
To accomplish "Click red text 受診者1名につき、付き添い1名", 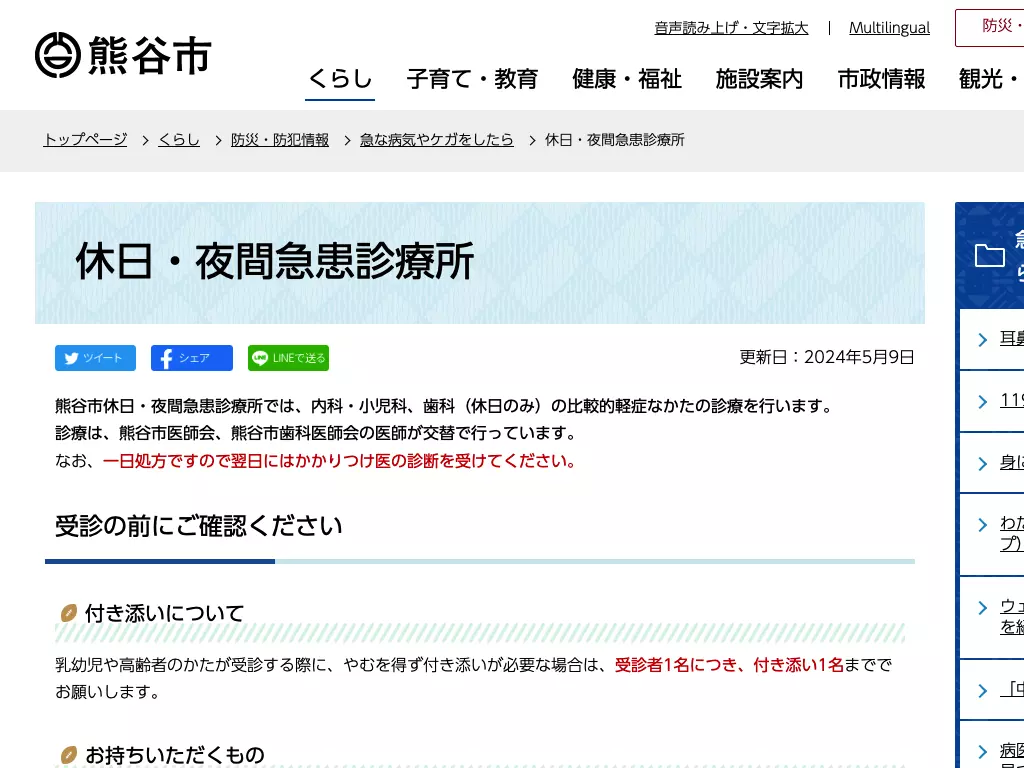I will [x=729, y=665].
